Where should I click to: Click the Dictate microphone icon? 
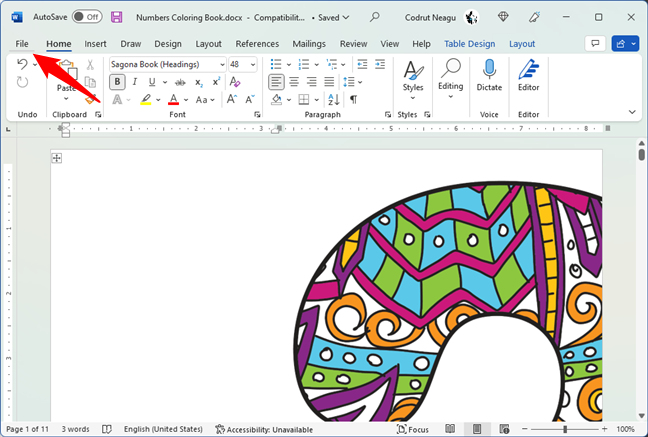(x=489, y=69)
